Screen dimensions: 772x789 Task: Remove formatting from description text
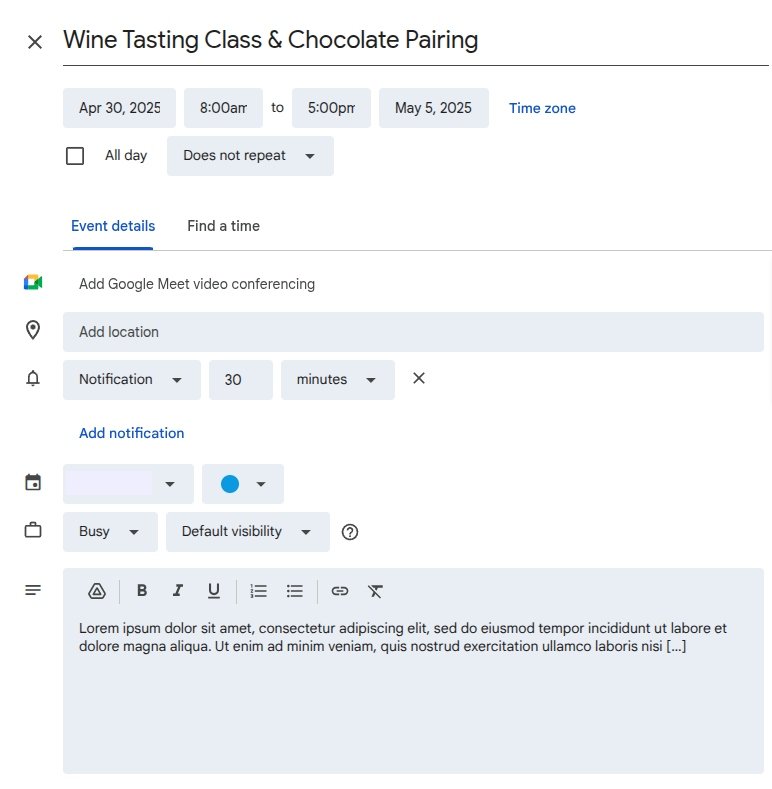(375, 591)
